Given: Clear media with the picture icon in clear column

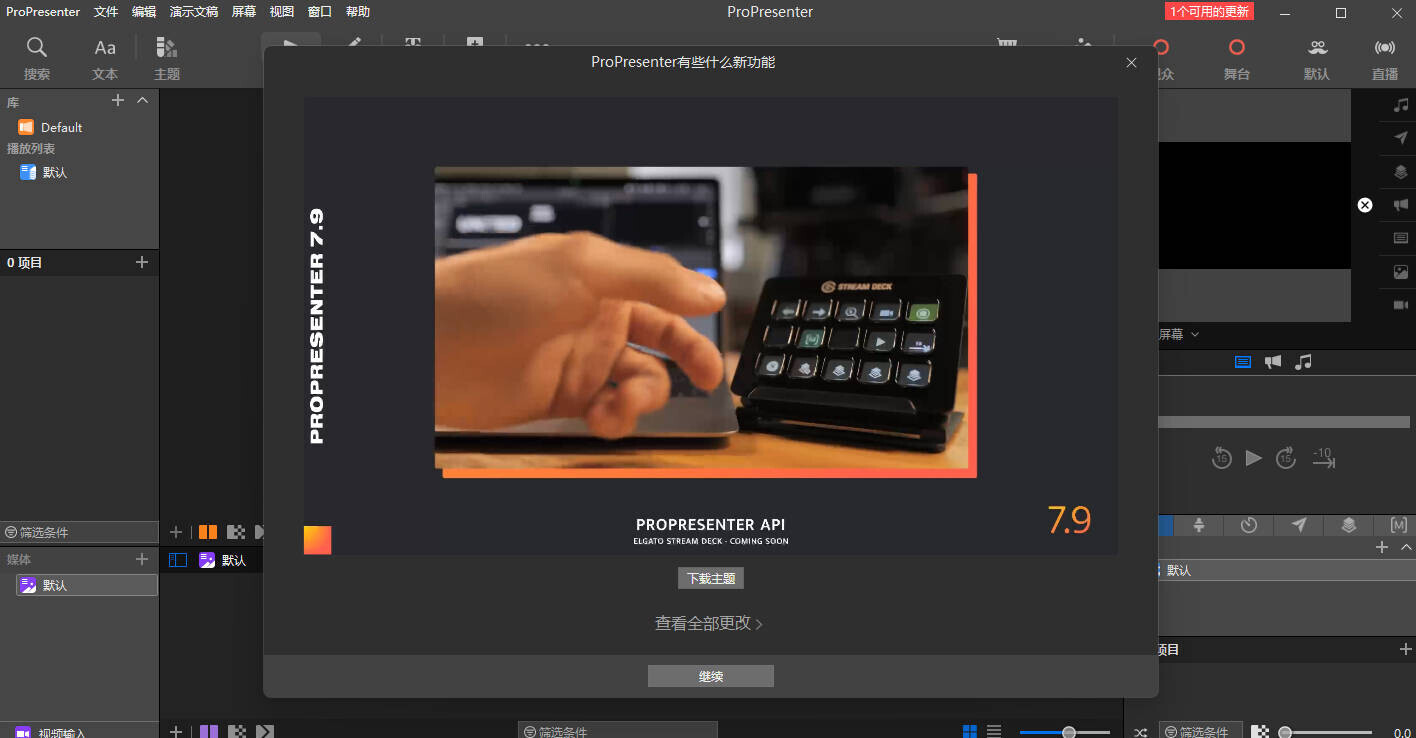Looking at the screenshot, I should tap(1401, 271).
